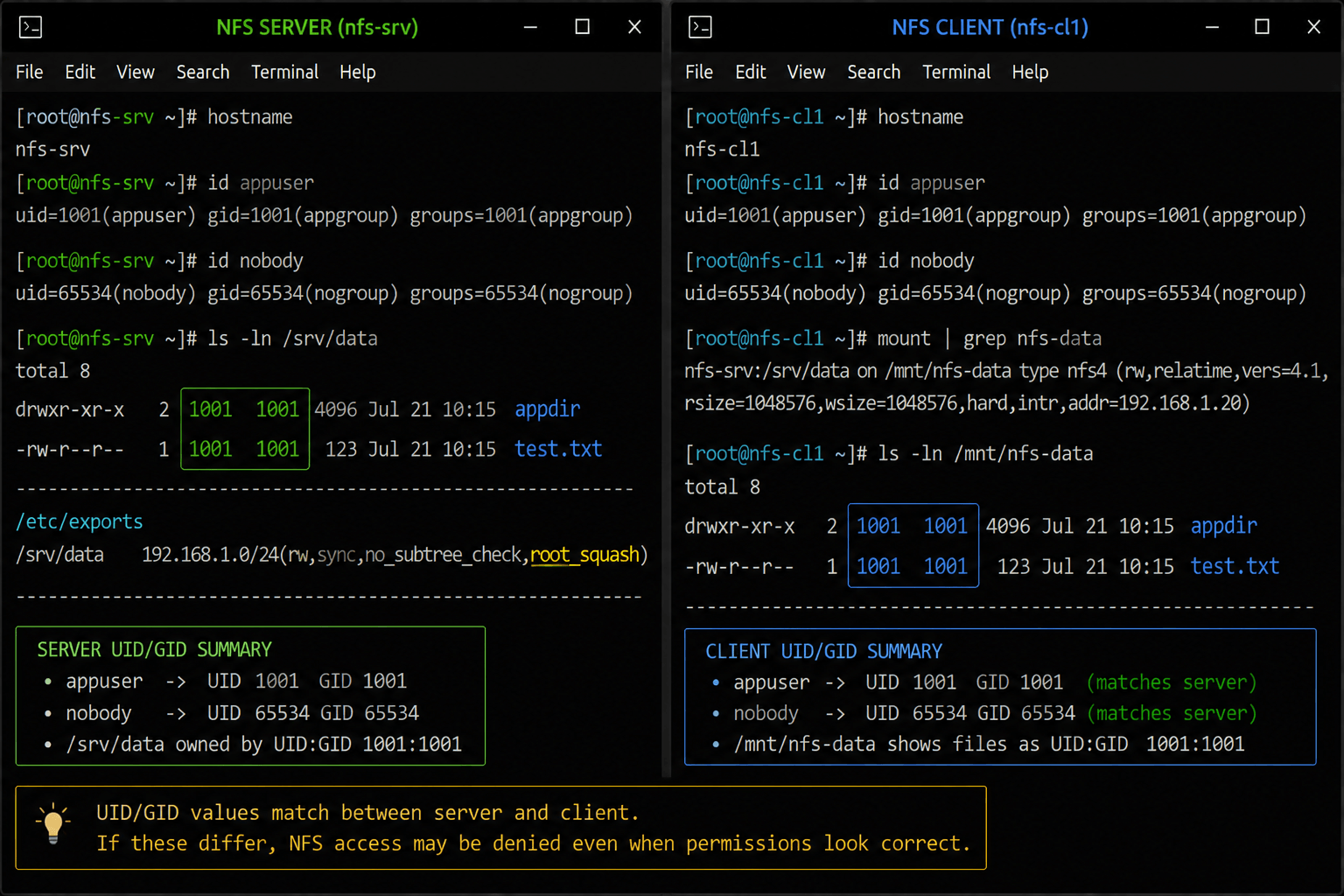Open Search menu in NFS SERVER window
The image size is (1344, 896).
click(x=203, y=72)
